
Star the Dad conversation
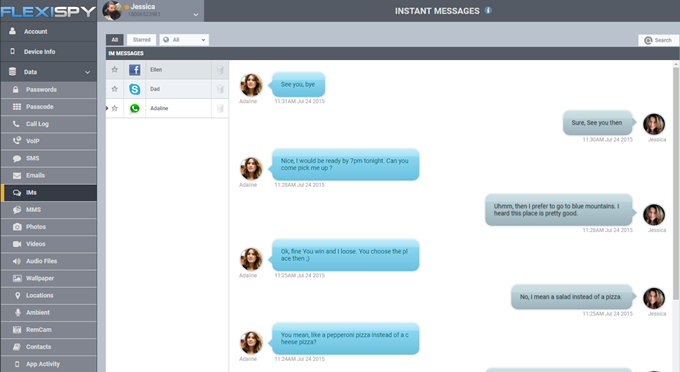click(x=114, y=89)
